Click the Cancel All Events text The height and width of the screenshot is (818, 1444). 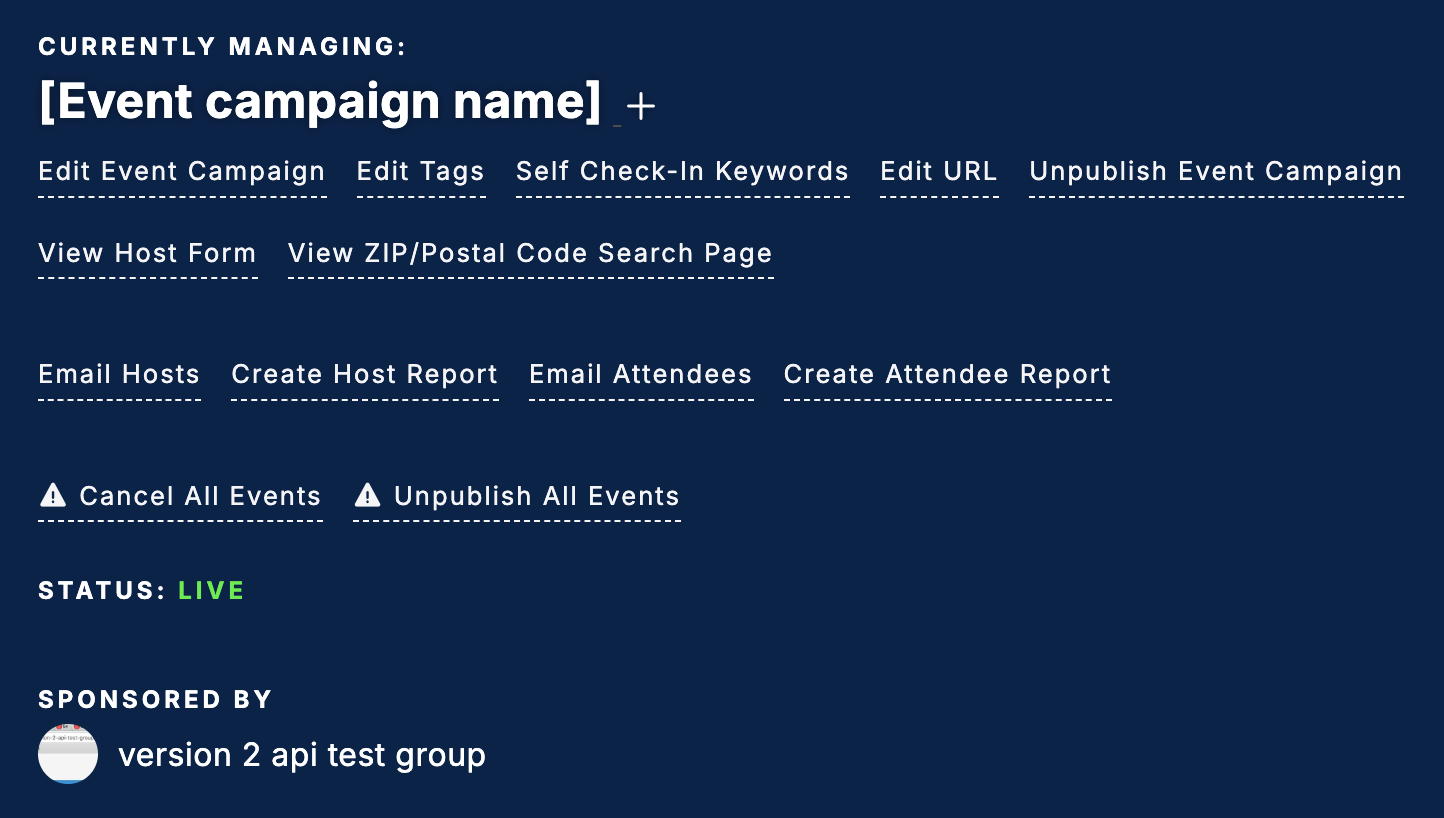coord(200,497)
